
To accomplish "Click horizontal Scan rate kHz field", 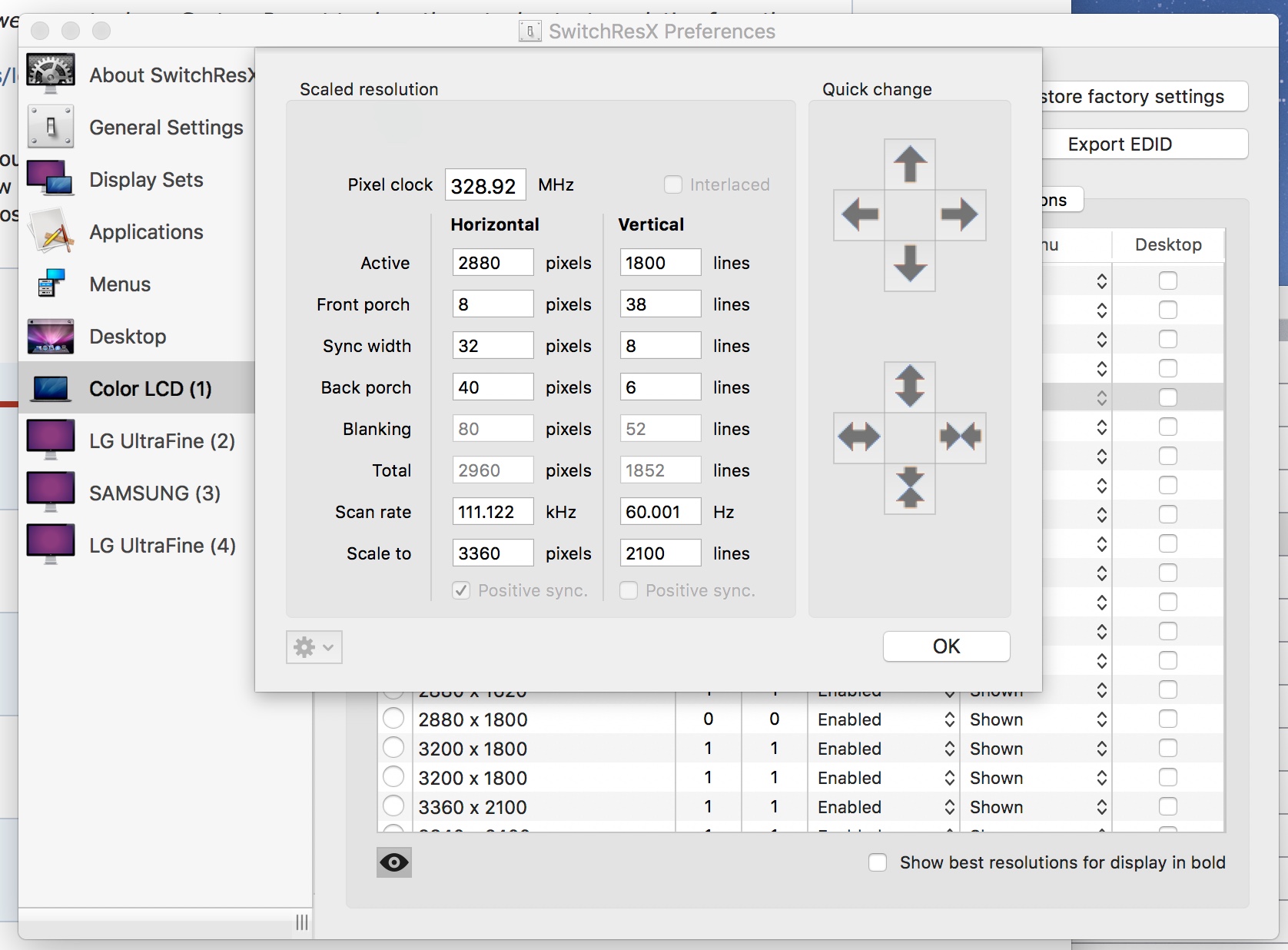I will (493, 512).
